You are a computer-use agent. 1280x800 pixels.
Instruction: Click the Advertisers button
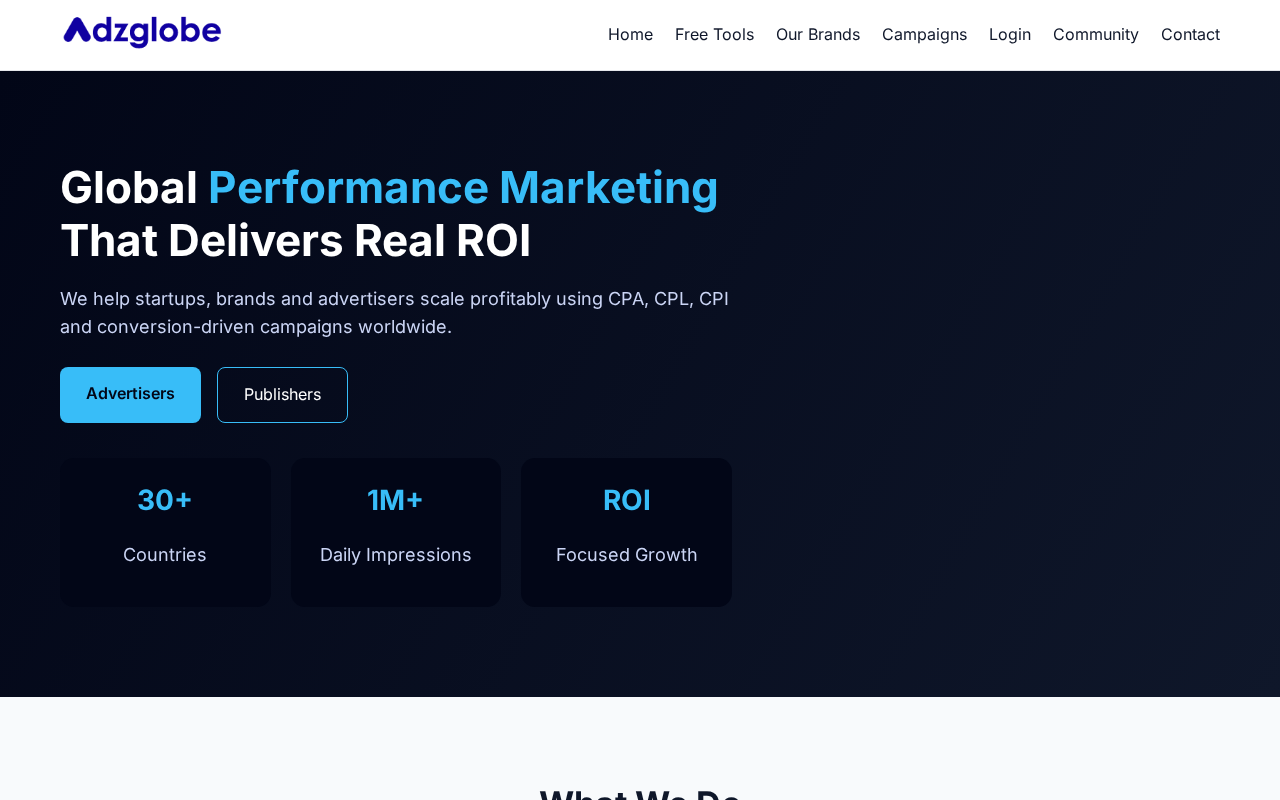(130, 395)
